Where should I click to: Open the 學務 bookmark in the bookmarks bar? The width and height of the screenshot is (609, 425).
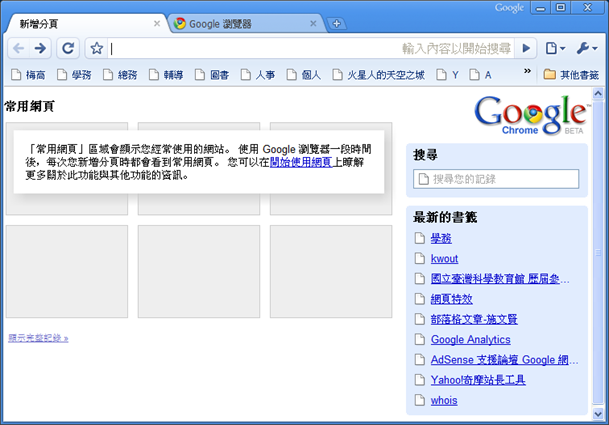pyautogui.click(x=74, y=75)
